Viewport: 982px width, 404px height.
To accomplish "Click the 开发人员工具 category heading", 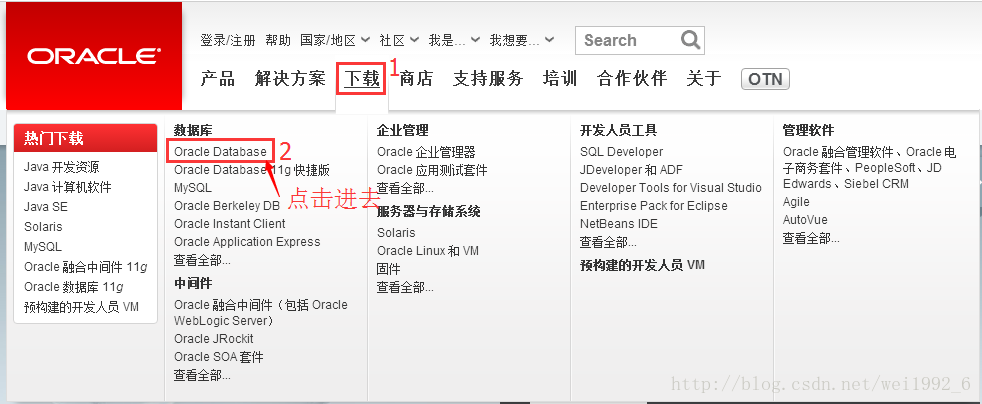I will (x=618, y=130).
